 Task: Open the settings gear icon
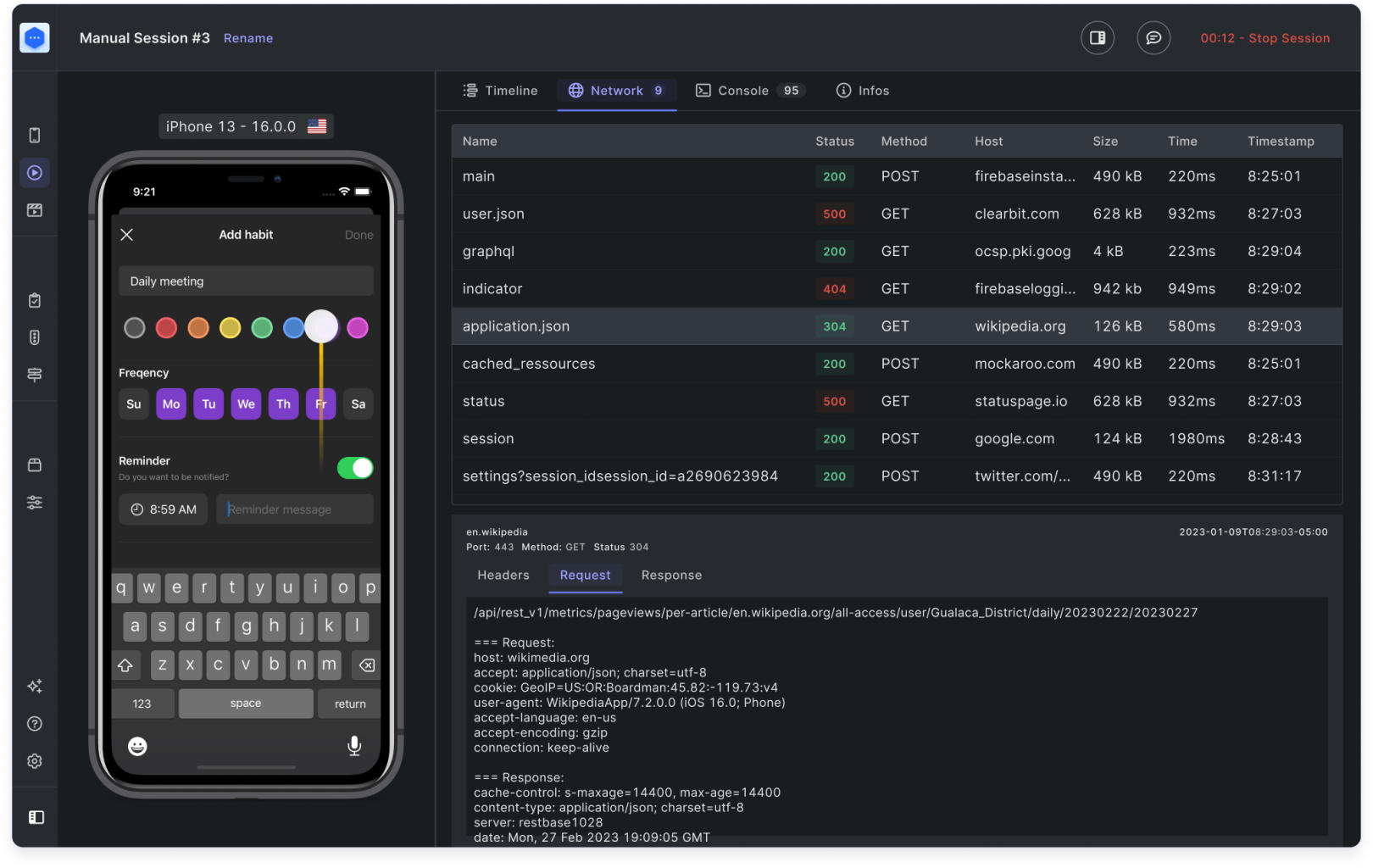tap(35, 761)
